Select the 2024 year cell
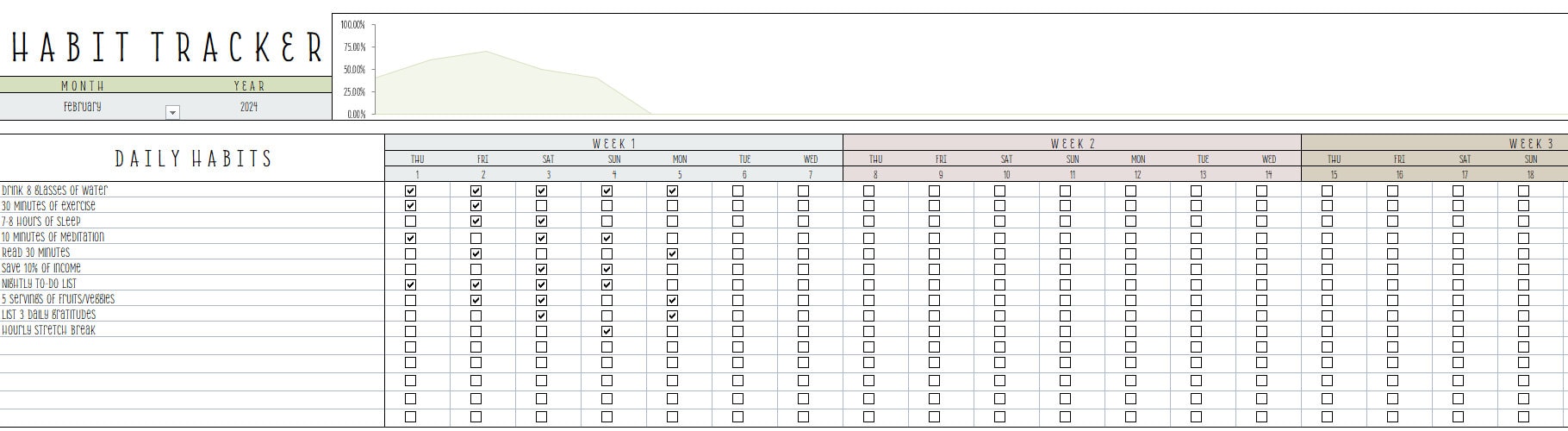 click(x=249, y=107)
